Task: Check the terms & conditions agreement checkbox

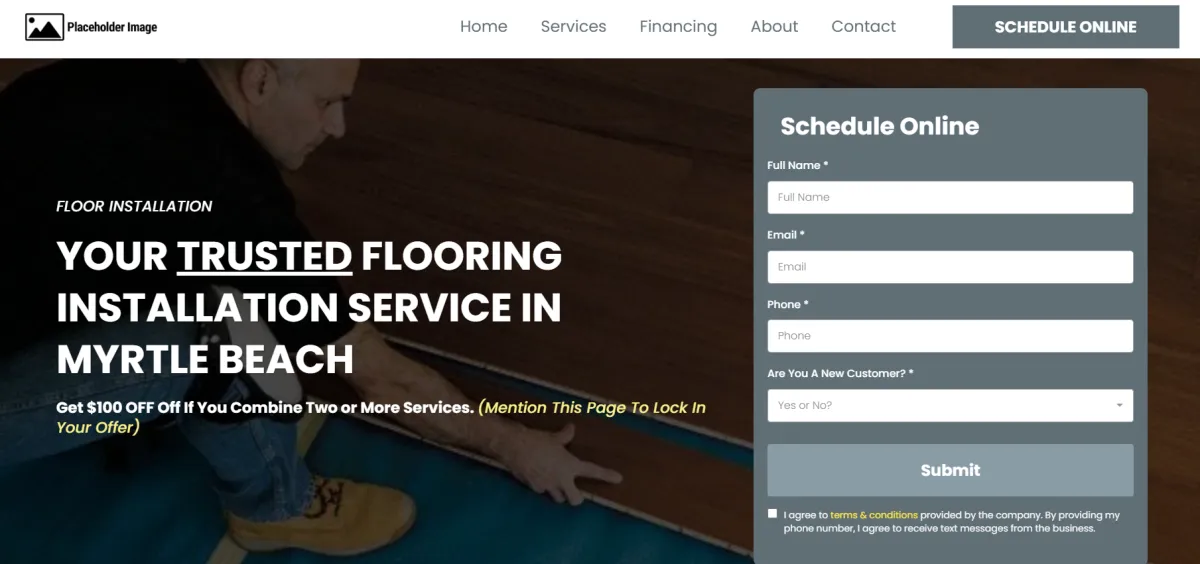Action: point(772,514)
